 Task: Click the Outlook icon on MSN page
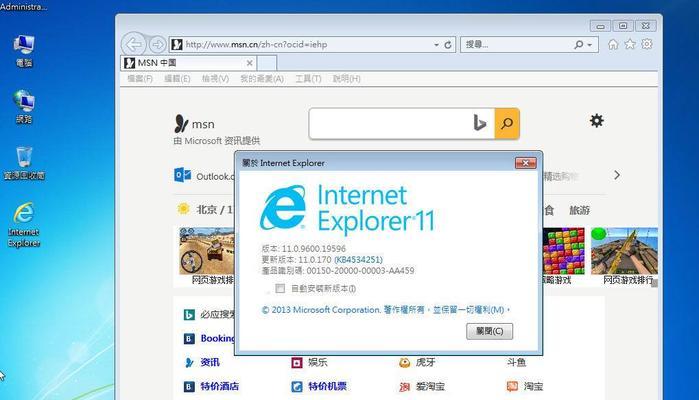click(x=182, y=175)
